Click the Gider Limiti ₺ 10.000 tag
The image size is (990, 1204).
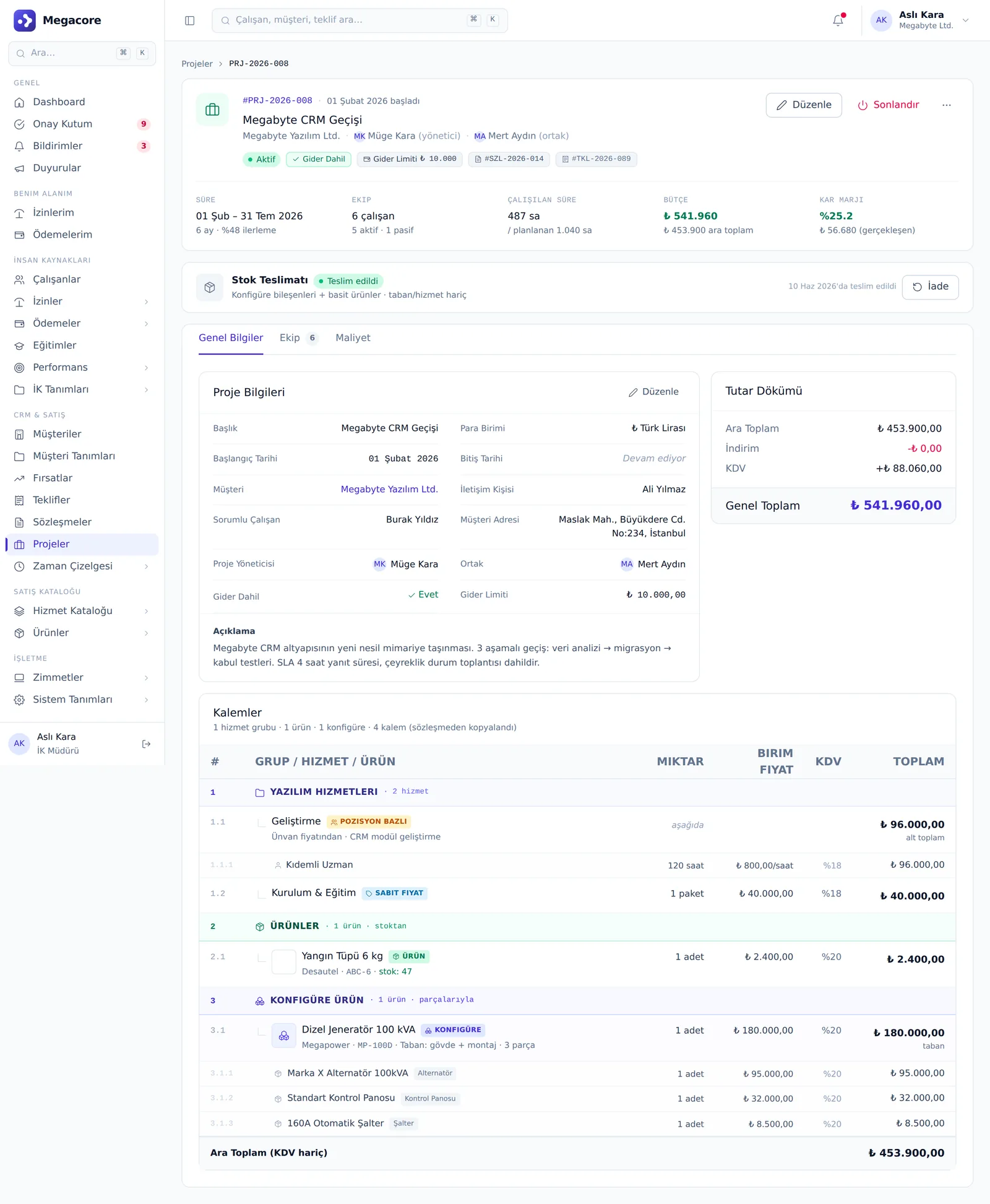(x=410, y=160)
